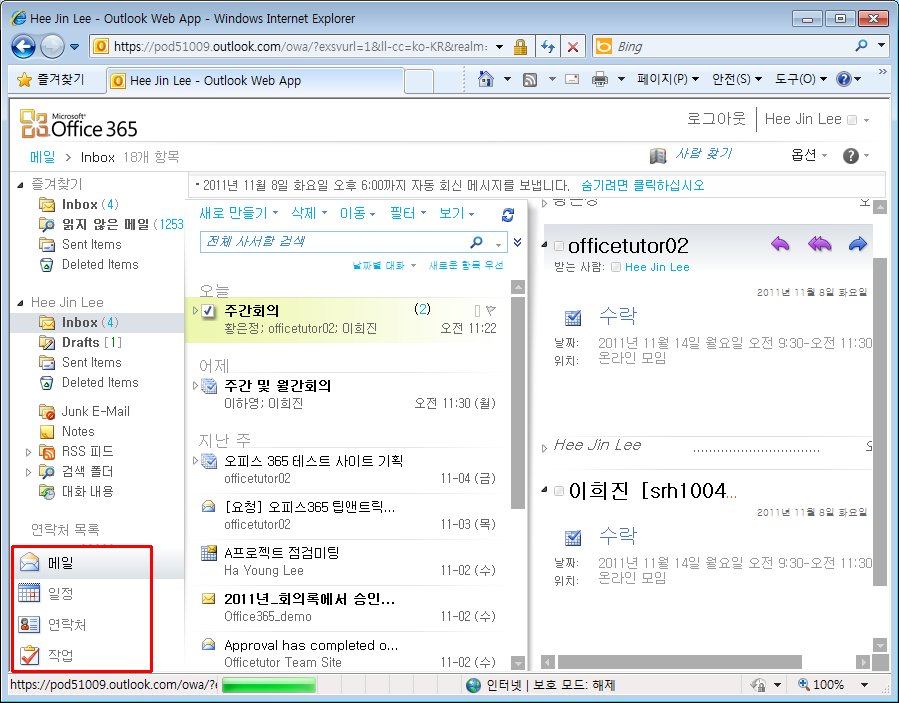Open the 페이지(P) menu
This screenshot has height=703, width=899.
point(668,79)
